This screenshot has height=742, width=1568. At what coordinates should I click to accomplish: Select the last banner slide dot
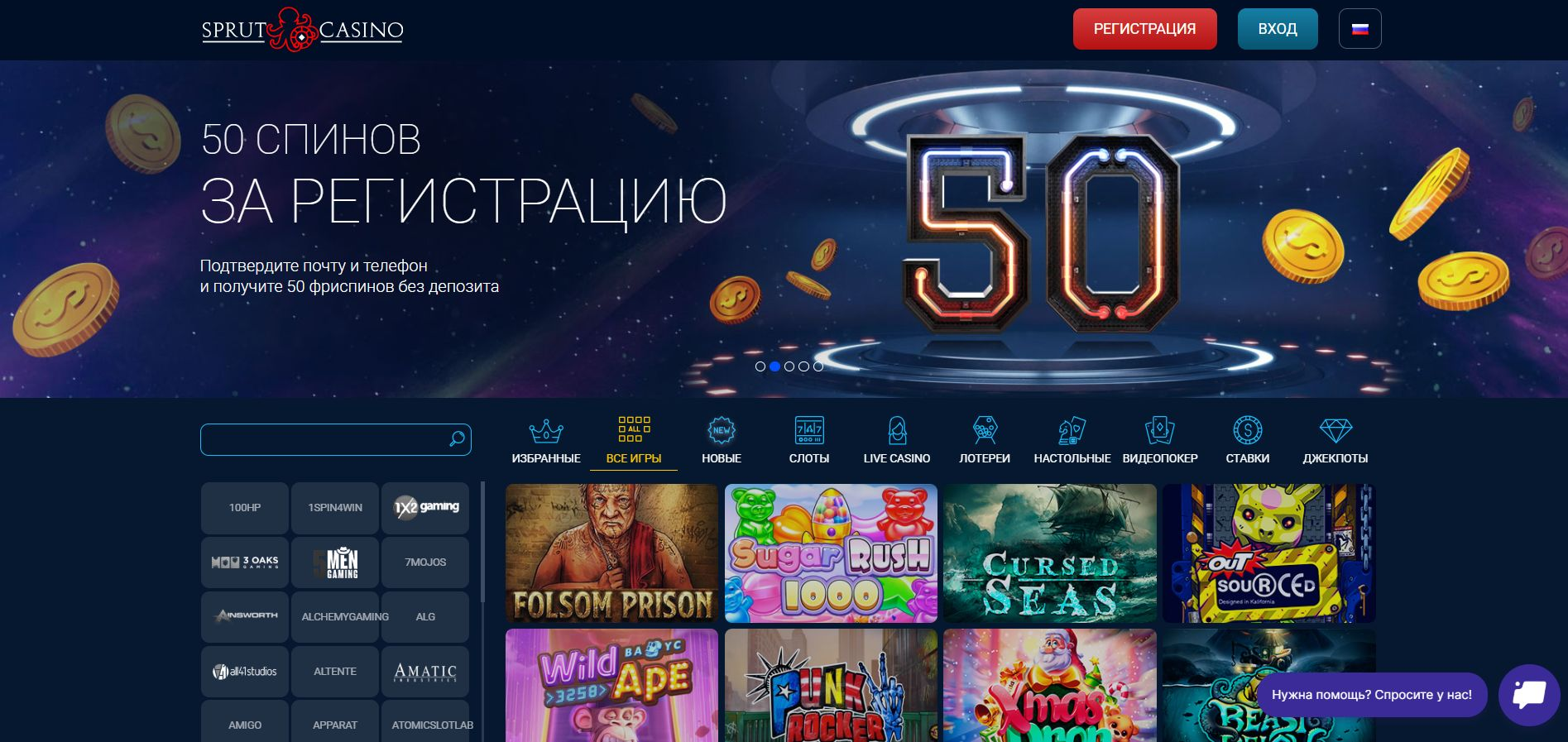(818, 366)
